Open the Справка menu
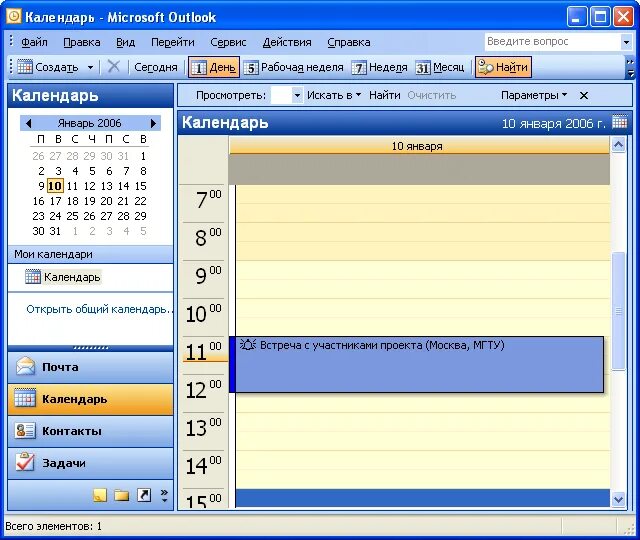Screen dimensions: 640x540 (x=349, y=42)
